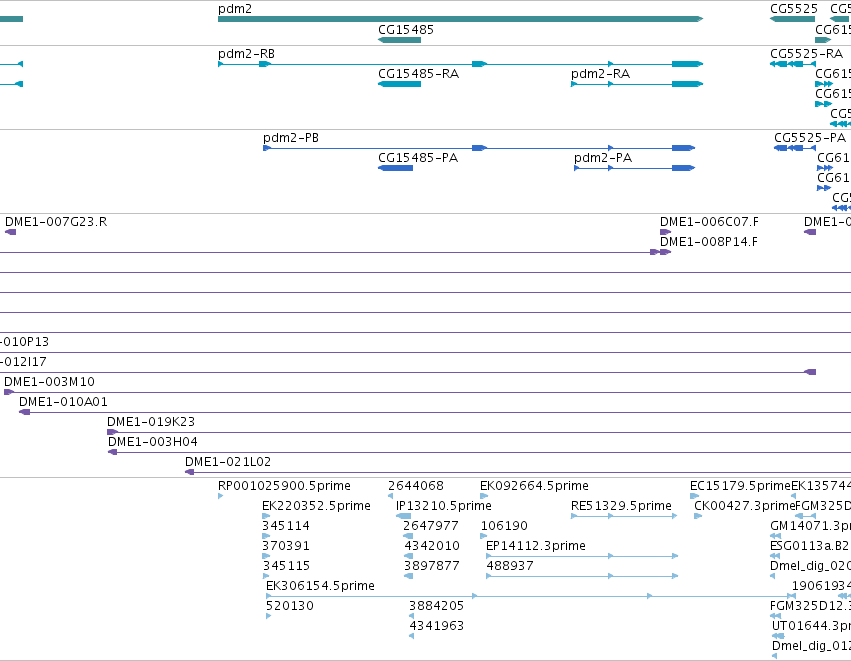Select the pdm2-PB protein label
Screen dimensions: 851x661
pos(291,138)
